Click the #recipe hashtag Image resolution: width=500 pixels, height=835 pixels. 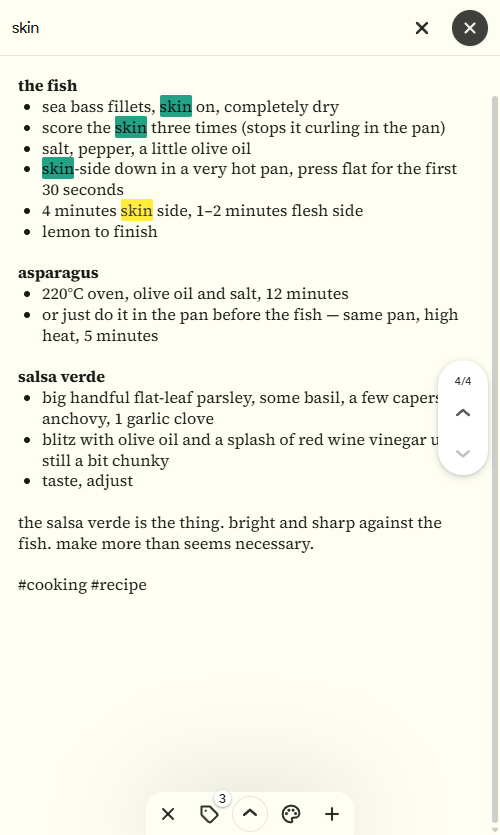(x=119, y=585)
